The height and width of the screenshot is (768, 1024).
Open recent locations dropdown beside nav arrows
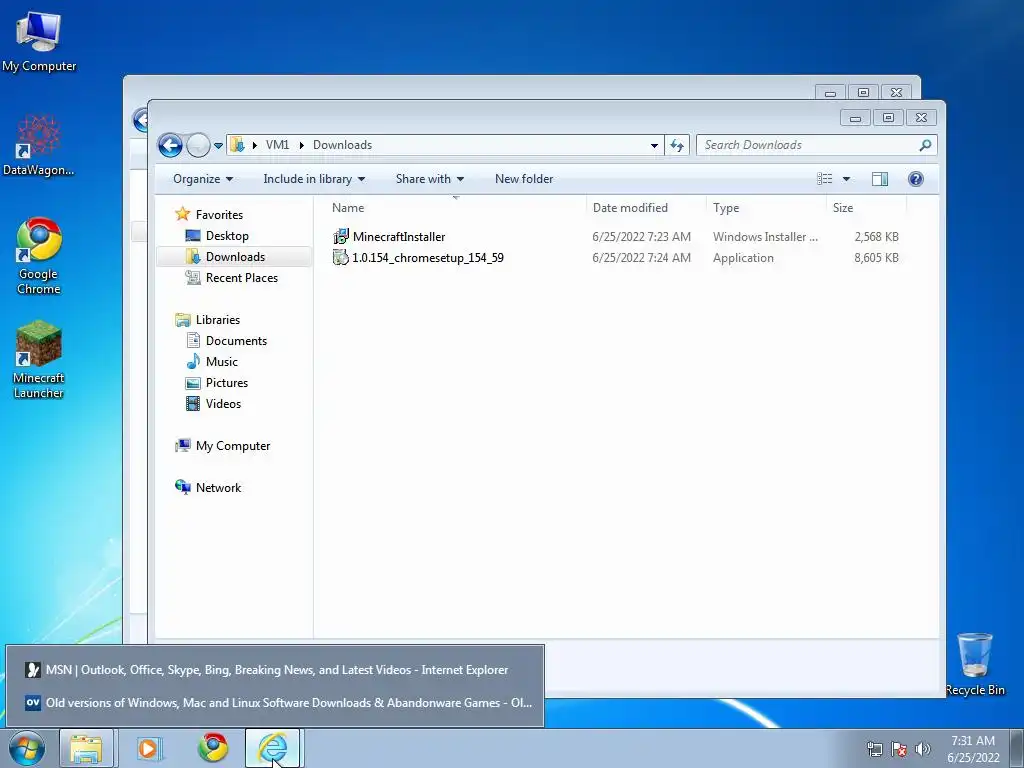click(218, 146)
